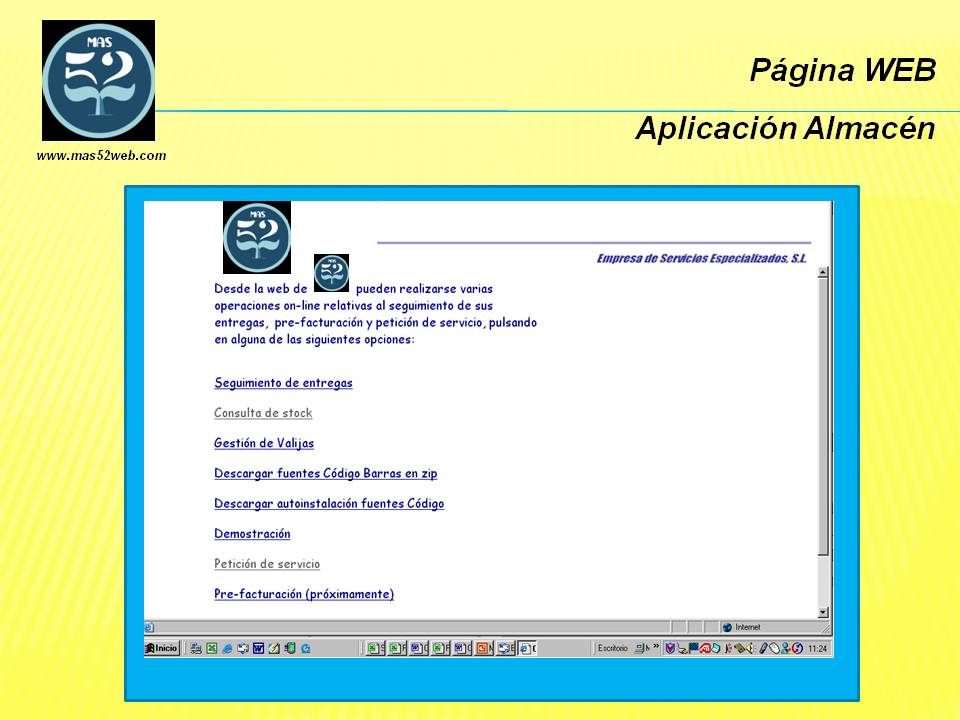
Task: Click the large MAS 52 logo on the web page
Action: pos(257,238)
